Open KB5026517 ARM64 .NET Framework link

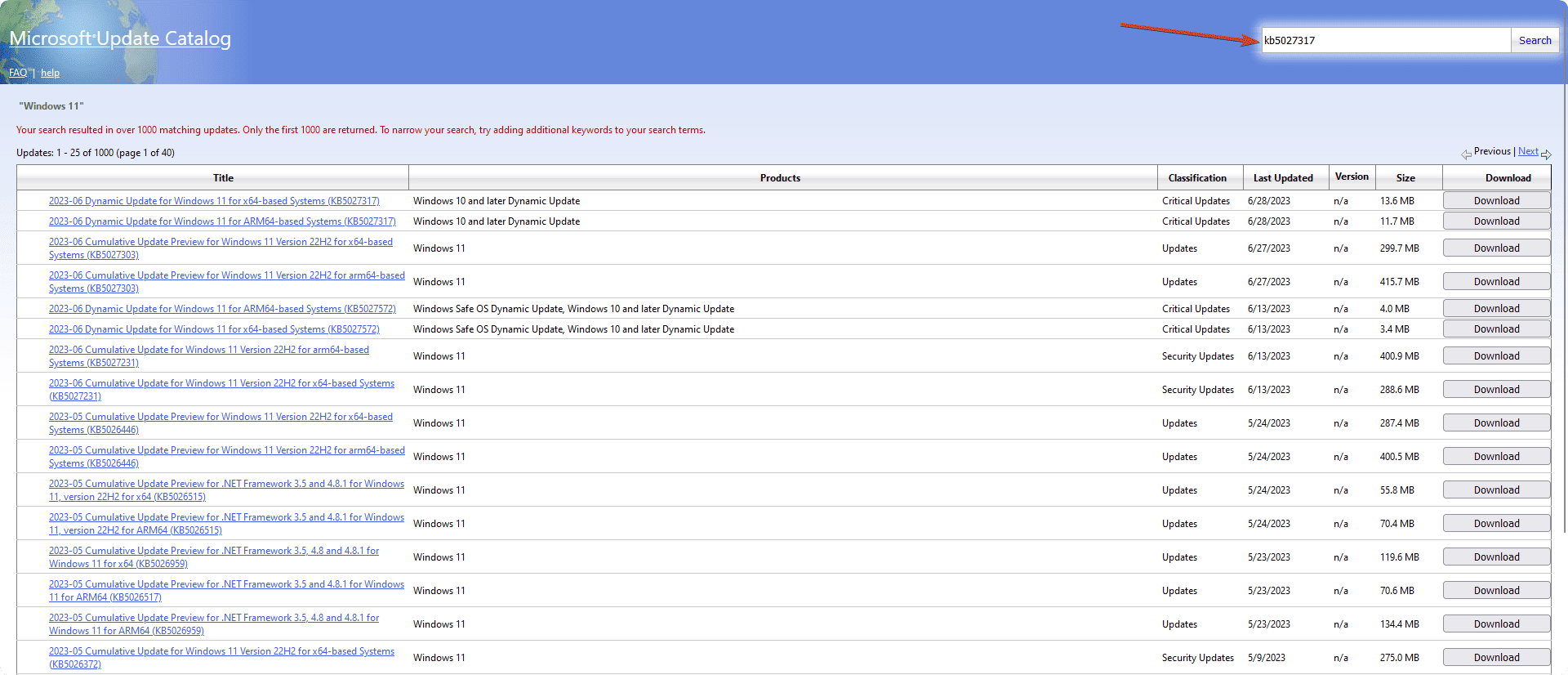tap(226, 591)
